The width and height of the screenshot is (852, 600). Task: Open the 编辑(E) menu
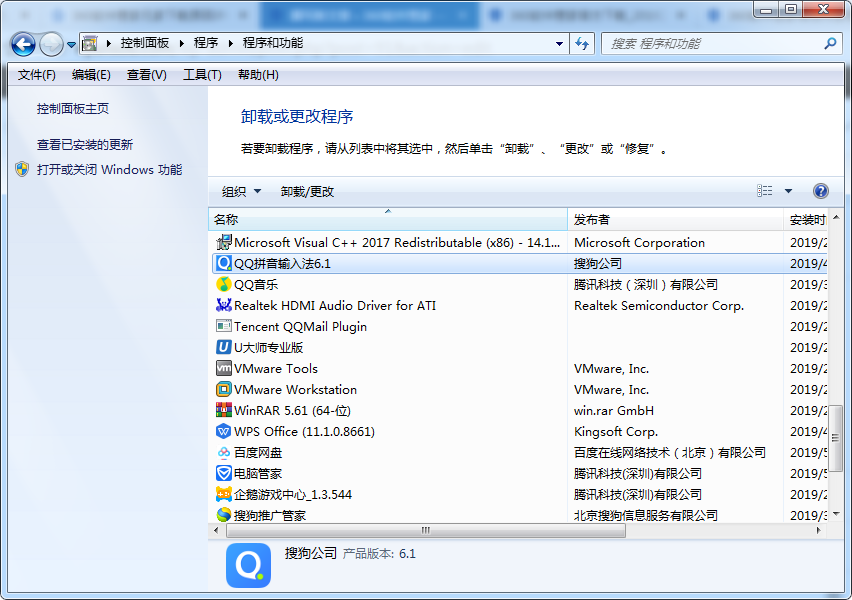click(91, 75)
